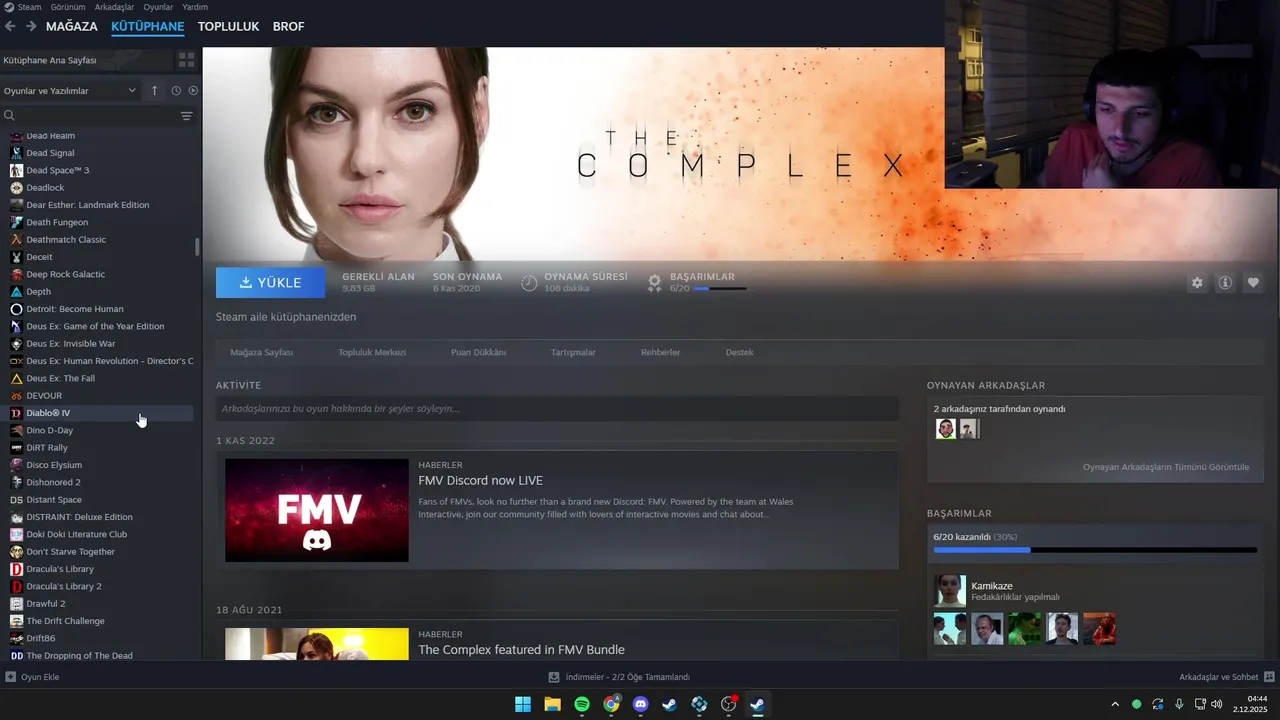
Task: Open Friends and Chat icon
Action: click(x=1269, y=677)
